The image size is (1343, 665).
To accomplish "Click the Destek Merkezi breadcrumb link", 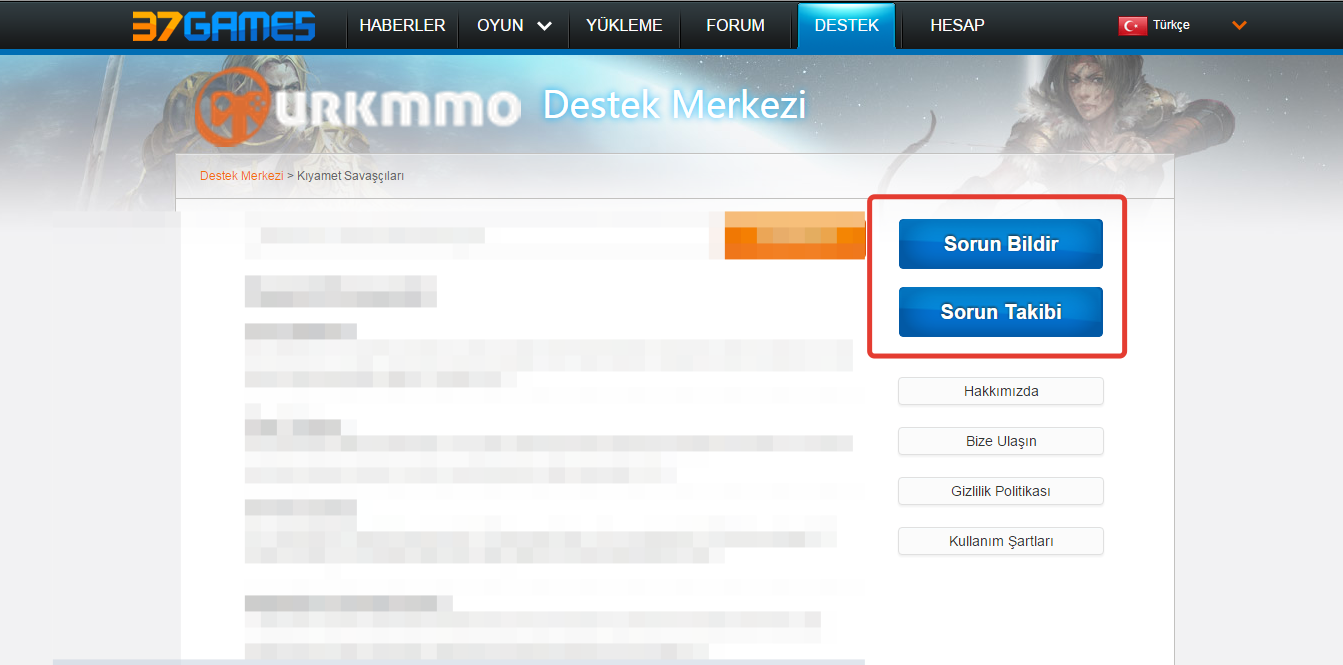I will [x=241, y=176].
